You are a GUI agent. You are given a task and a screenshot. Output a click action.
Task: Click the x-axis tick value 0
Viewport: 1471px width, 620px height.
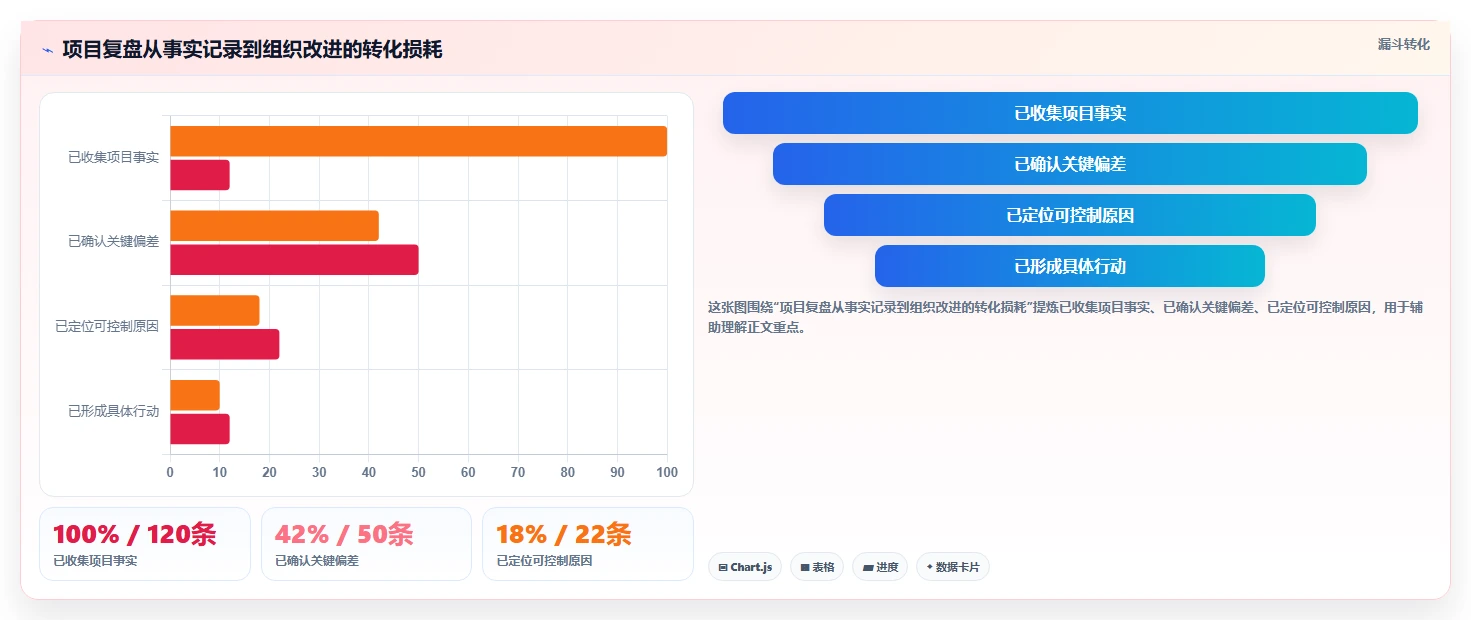pos(170,472)
